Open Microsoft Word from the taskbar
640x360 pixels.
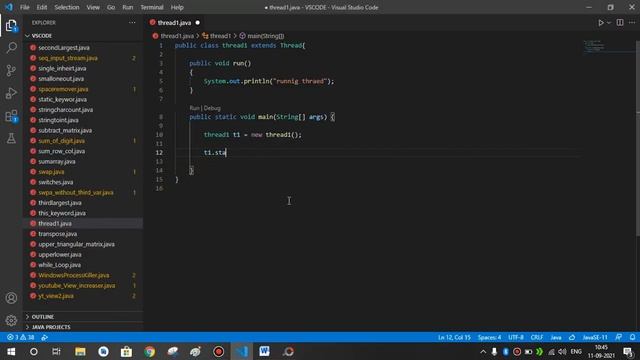tap(264, 351)
